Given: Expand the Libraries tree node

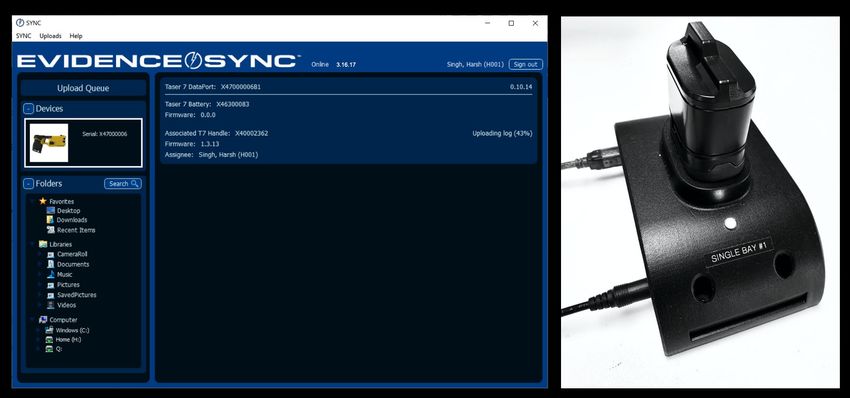Looking at the screenshot, I should [32, 244].
